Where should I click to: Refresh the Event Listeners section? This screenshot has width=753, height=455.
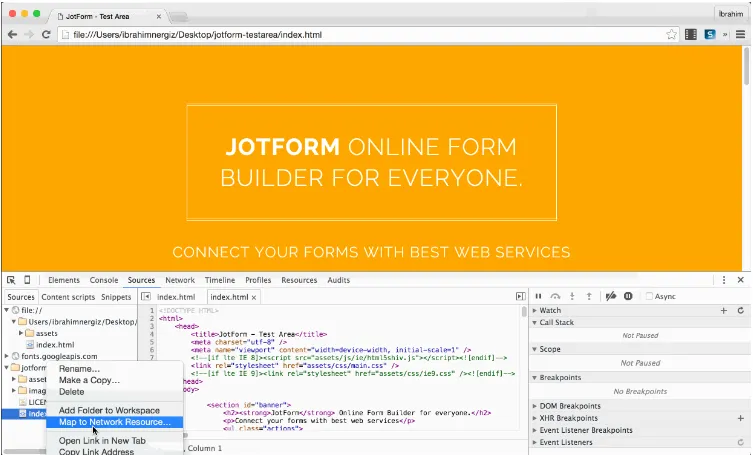coord(741,443)
